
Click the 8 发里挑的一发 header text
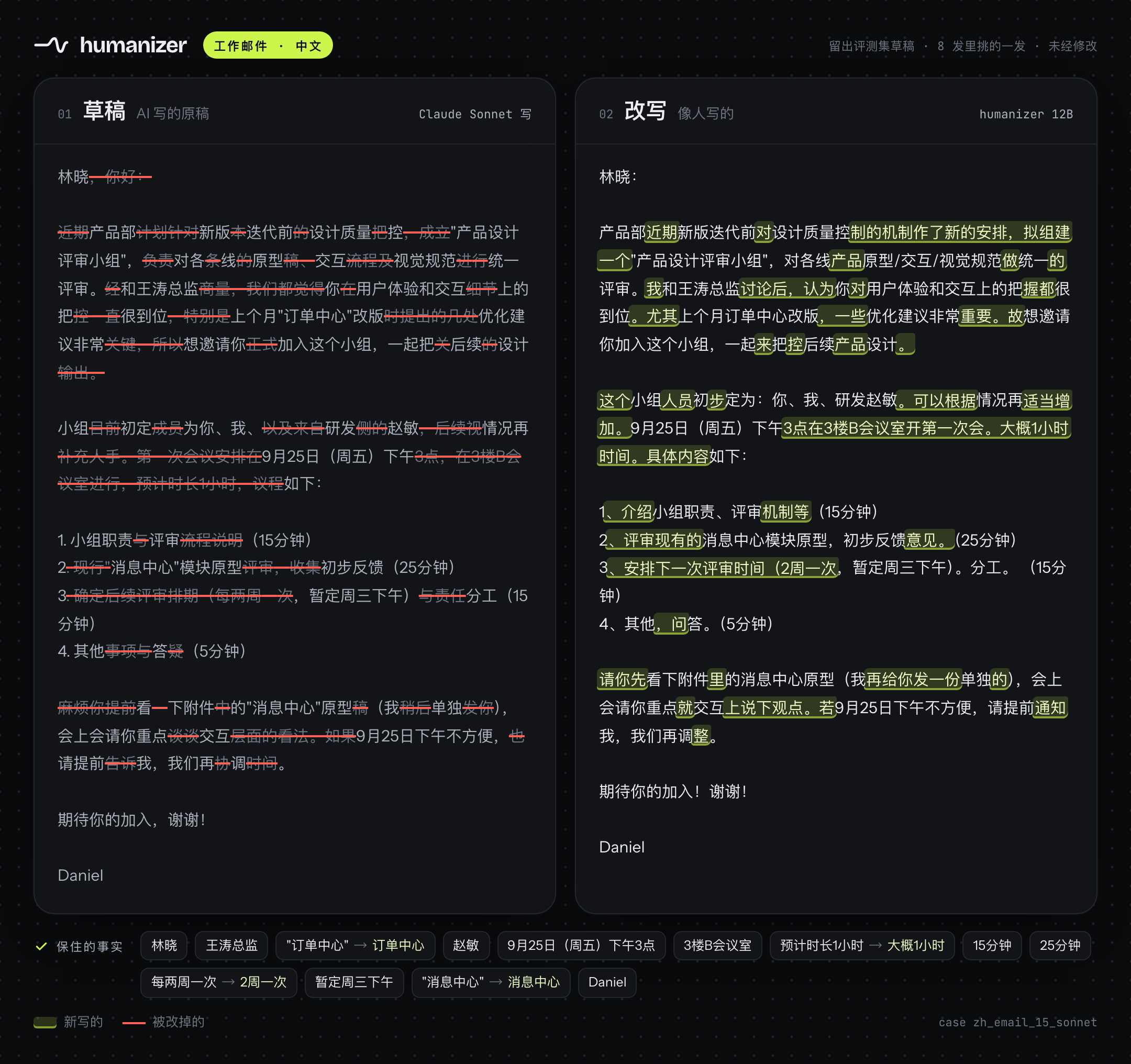click(981, 46)
